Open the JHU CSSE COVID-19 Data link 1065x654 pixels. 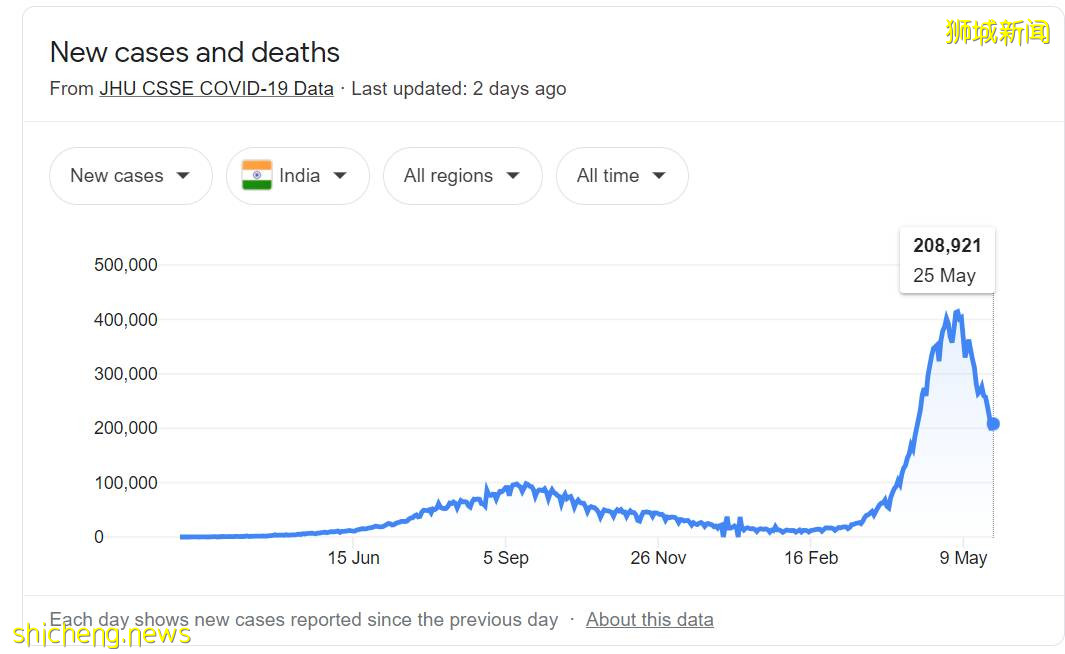216,88
